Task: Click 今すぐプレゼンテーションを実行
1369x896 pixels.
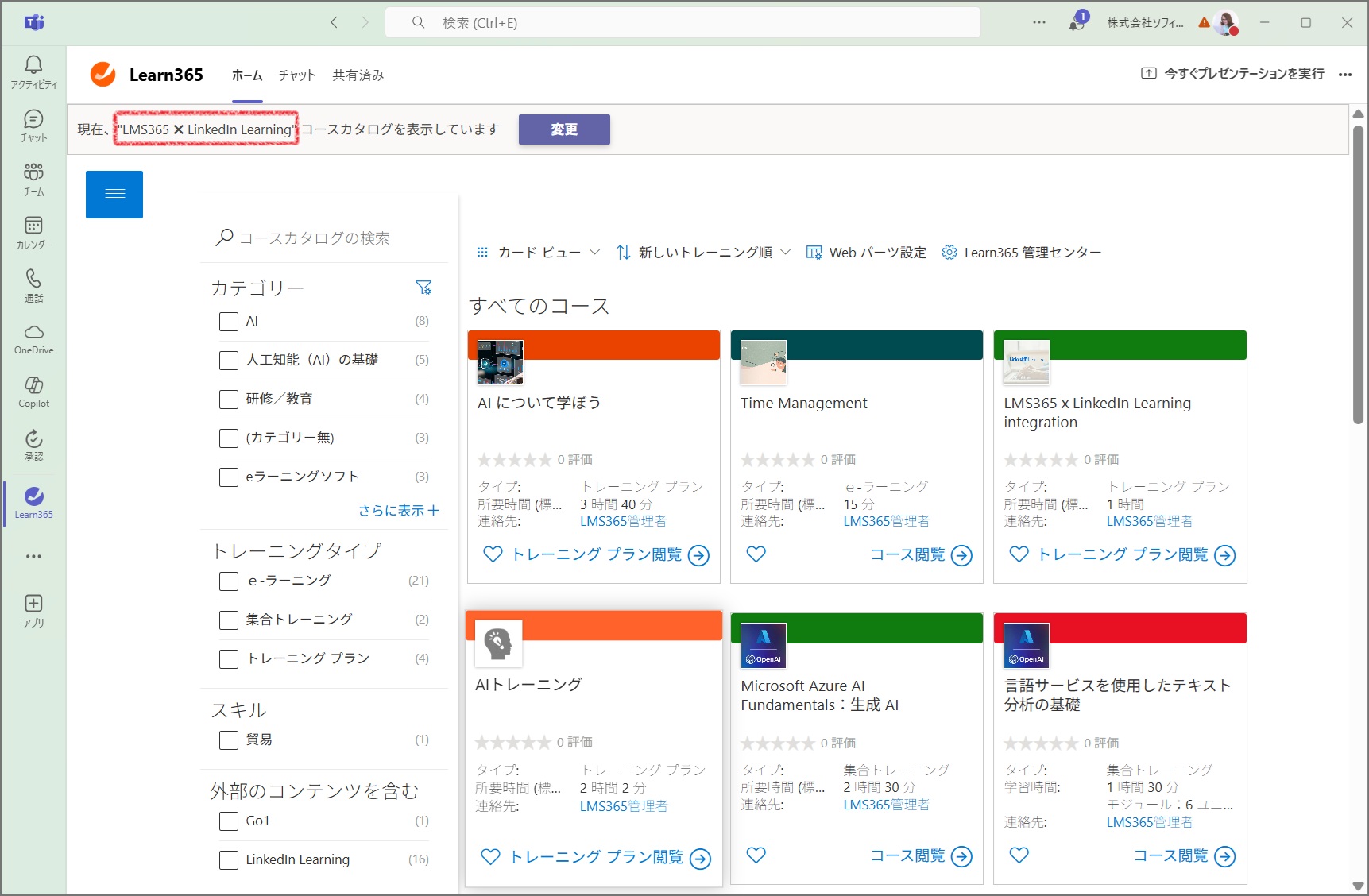Action: point(1233,74)
